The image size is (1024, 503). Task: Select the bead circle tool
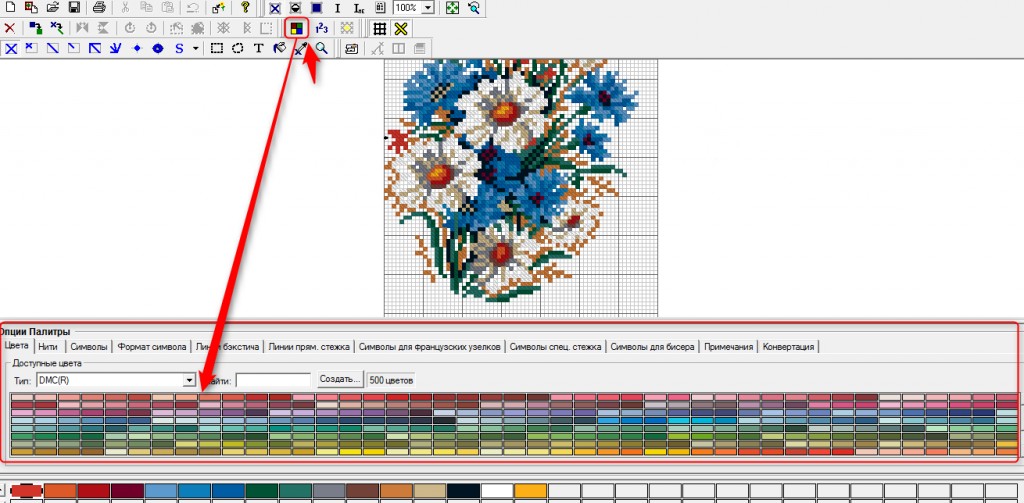[x=158, y=48]
